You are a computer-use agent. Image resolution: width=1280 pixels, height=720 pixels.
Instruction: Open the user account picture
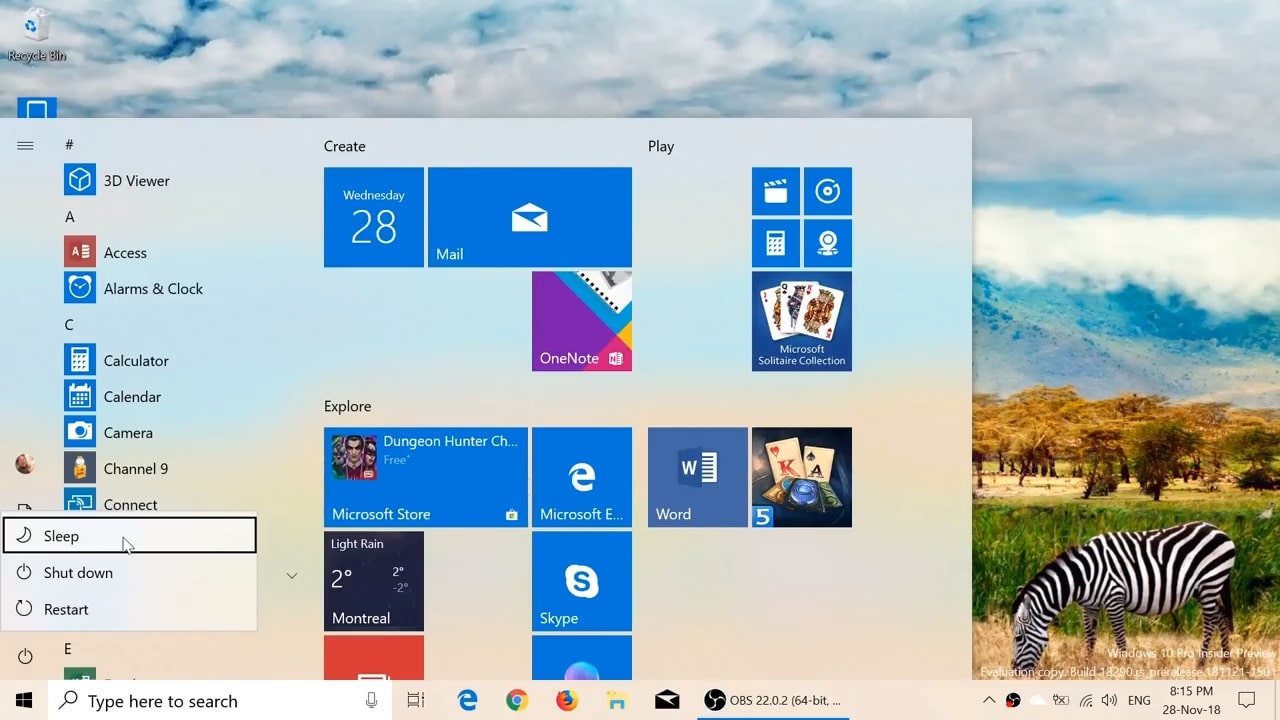click(x=25, y=464)
